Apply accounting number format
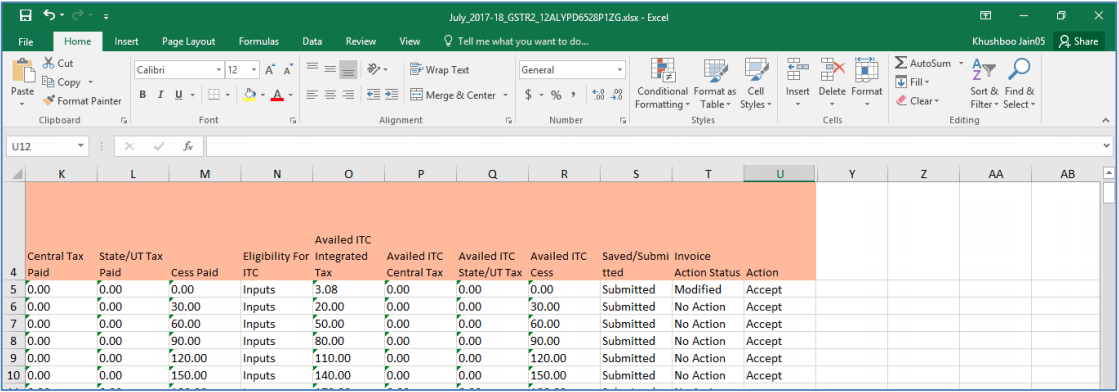Image resolution: width=1119 pixels, height=392 pixels. pos(528,95)
